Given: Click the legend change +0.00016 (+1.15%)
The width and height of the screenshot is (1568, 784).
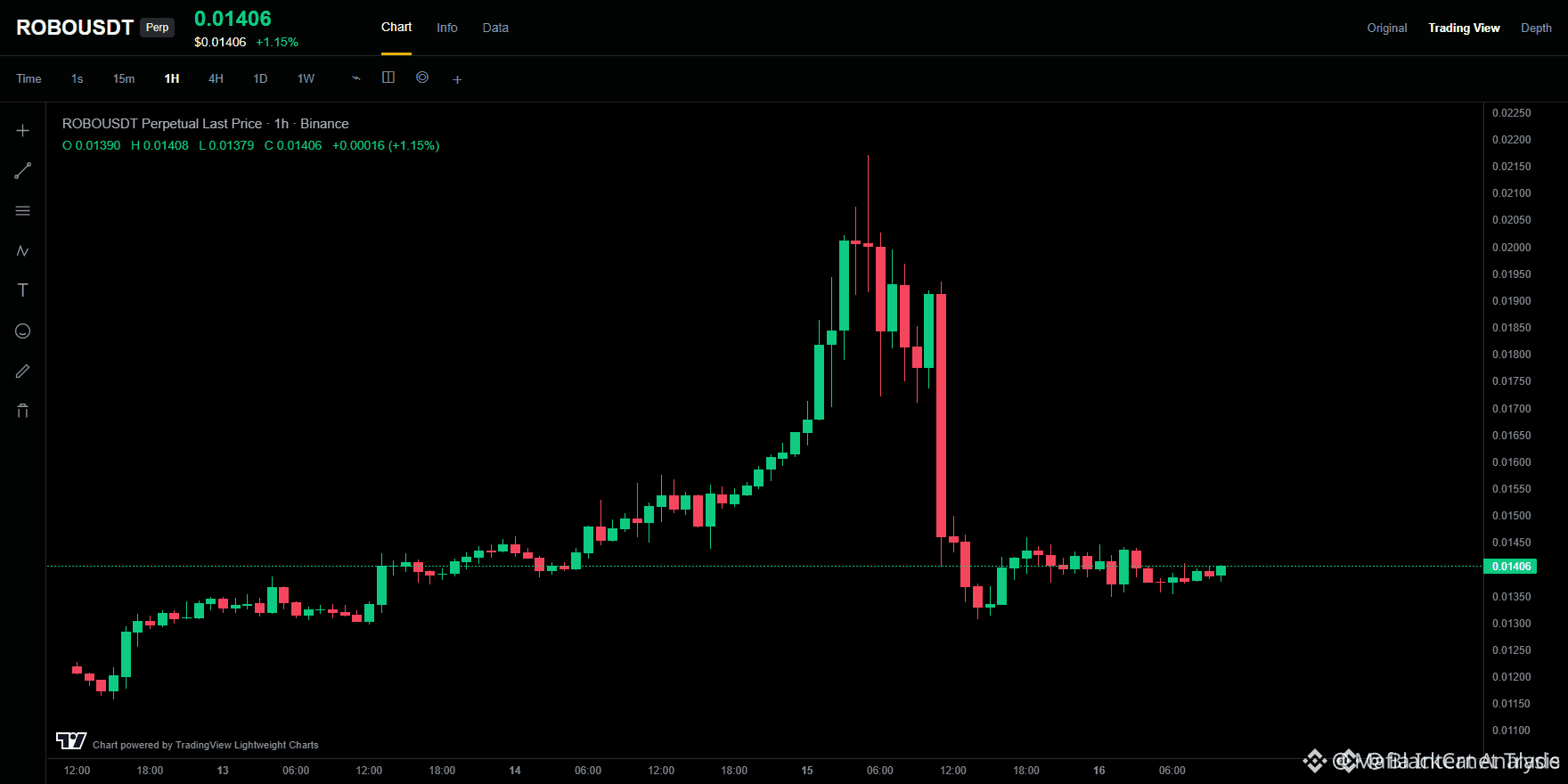Looking at the screenshot, I should [386, 145].
